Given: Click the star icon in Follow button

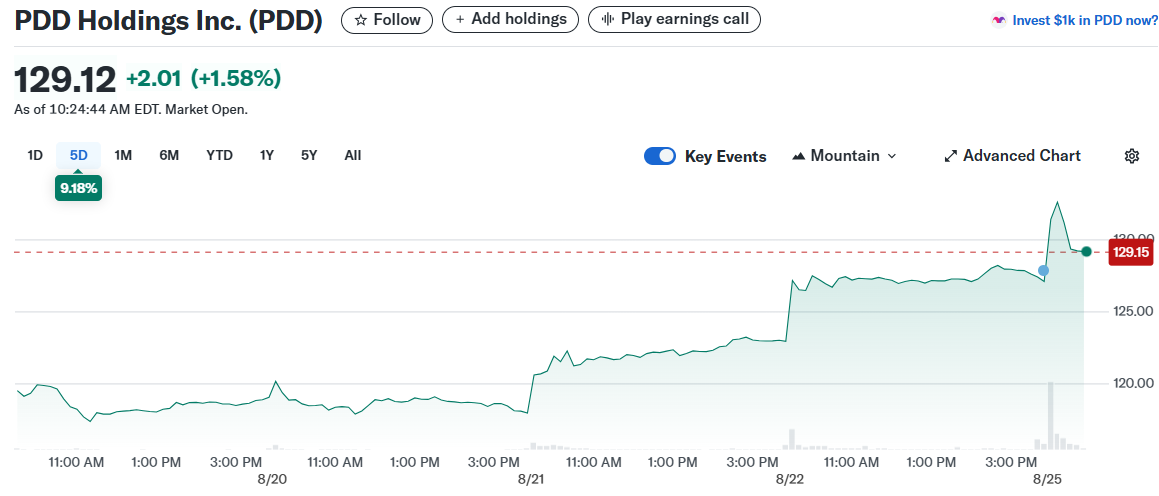Looking at the screenshot, I should [361, 20].
